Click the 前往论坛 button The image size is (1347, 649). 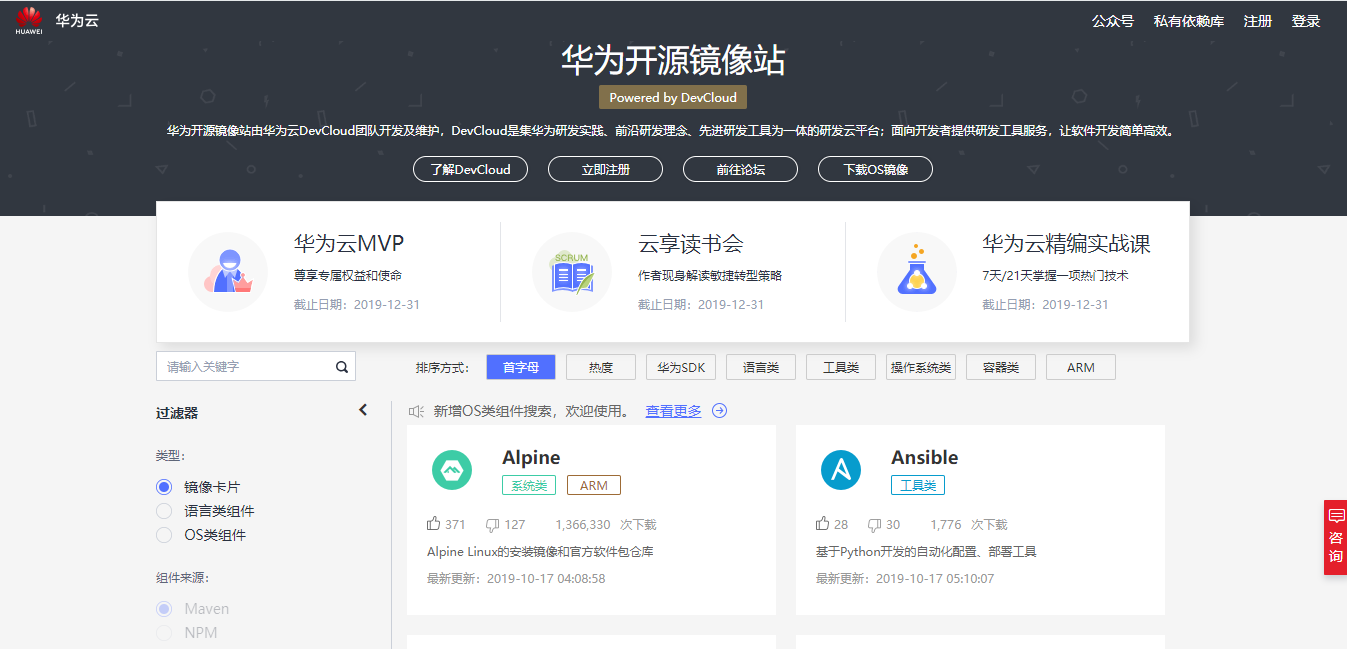740,169
